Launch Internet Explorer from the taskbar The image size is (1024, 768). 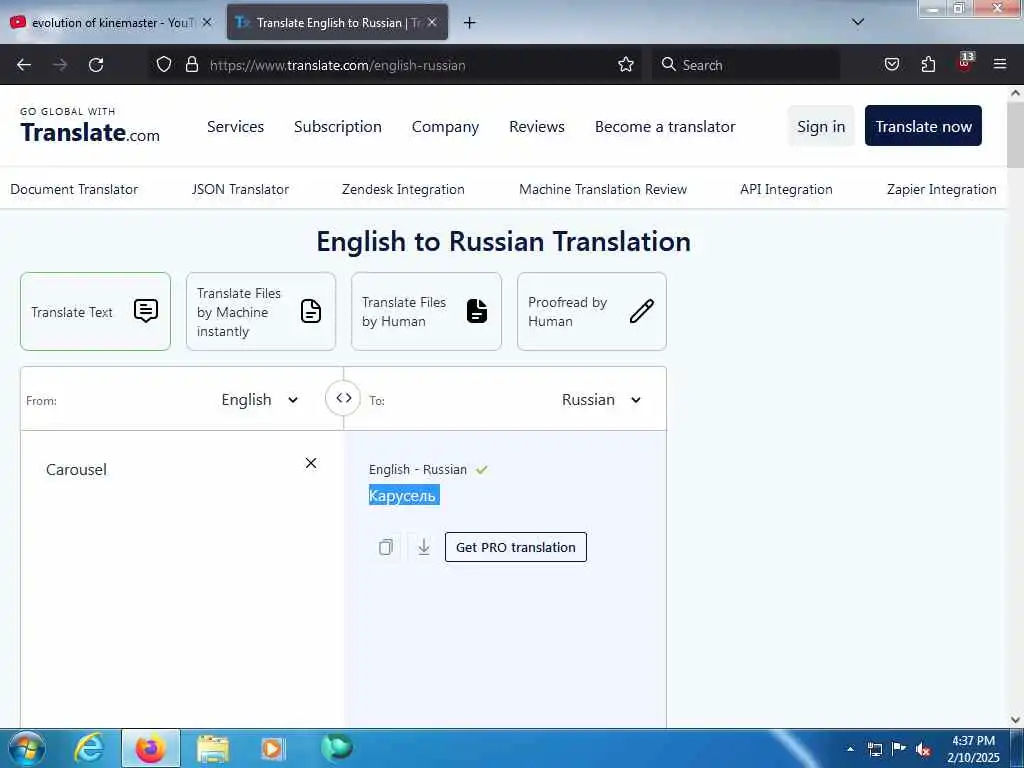[89, 748]
